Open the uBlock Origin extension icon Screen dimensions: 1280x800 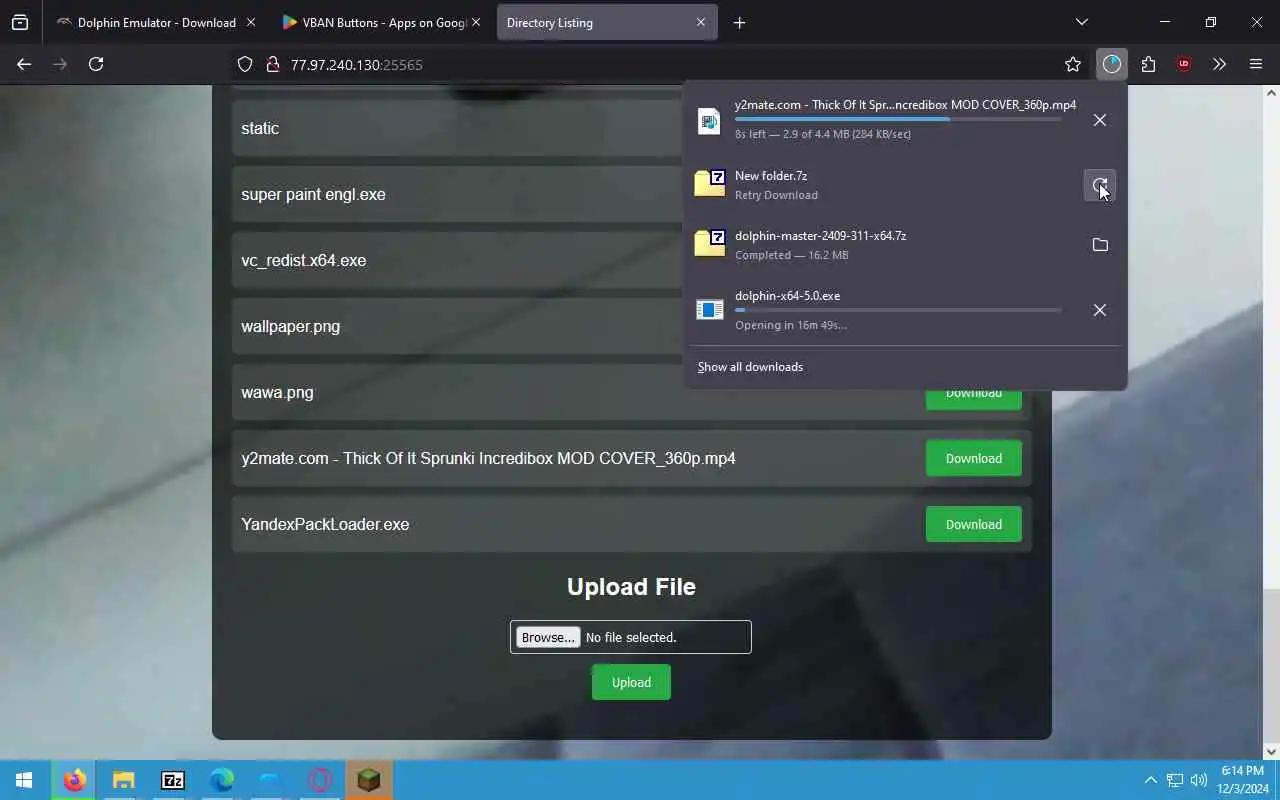pyautogui.click(x=1184, y=64)
